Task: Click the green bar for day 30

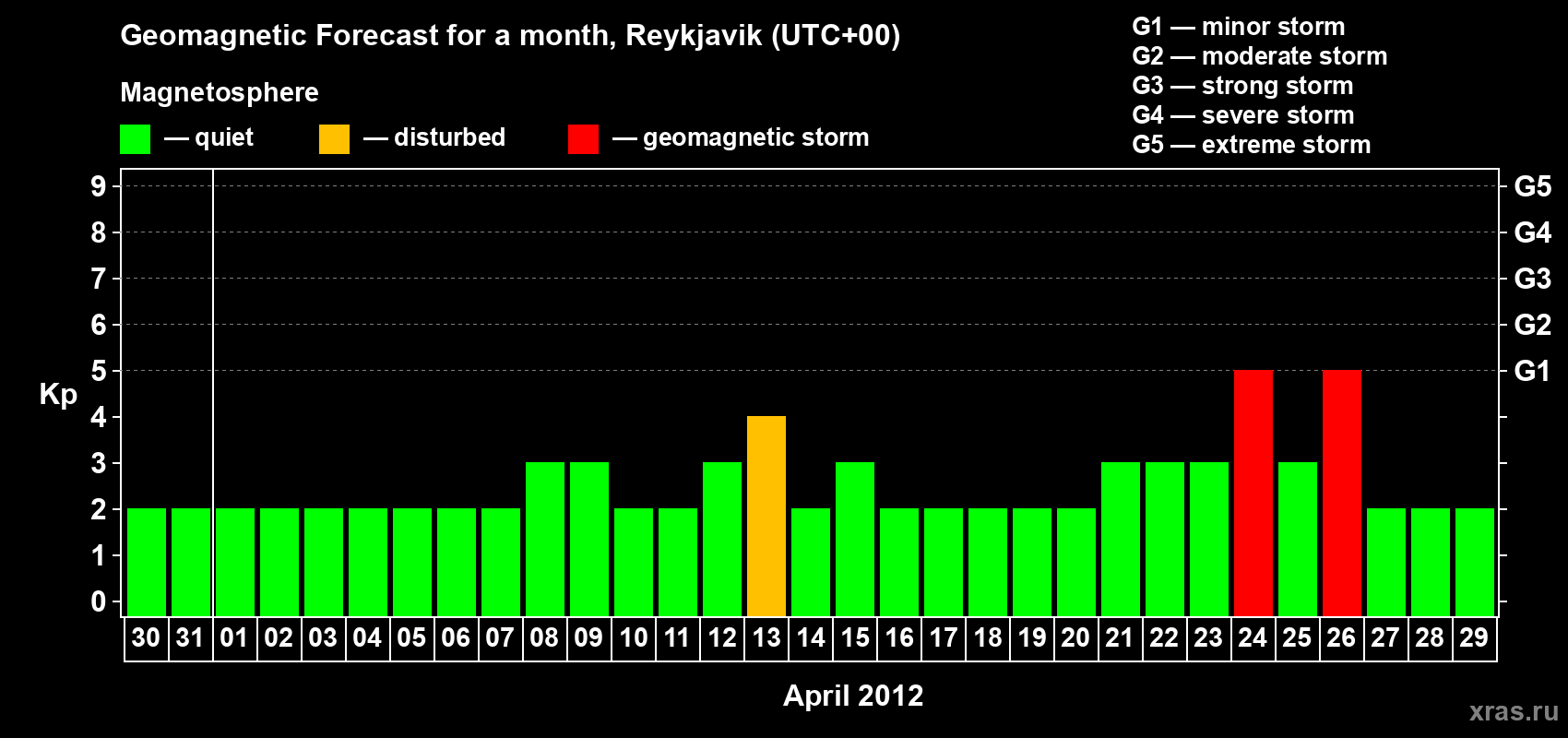Action: point(147,562)
